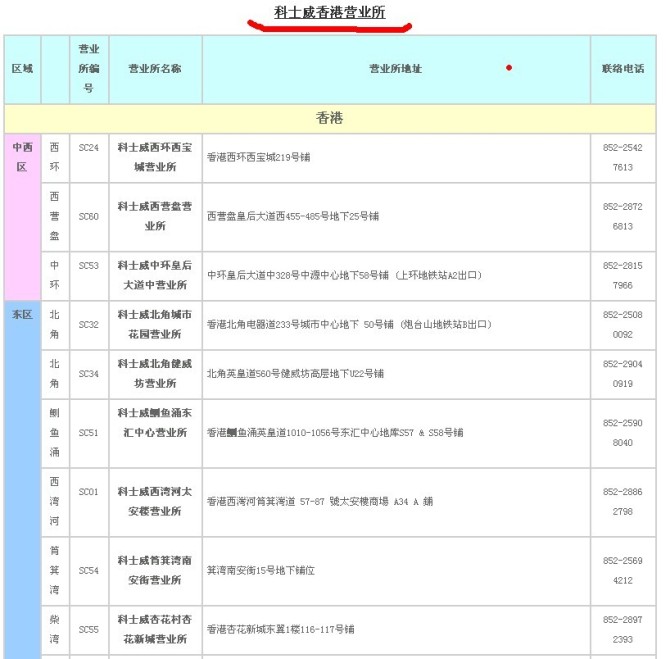
Task: Select 科士威西环西宝城营业所 branch name
Action: point(155,157)
